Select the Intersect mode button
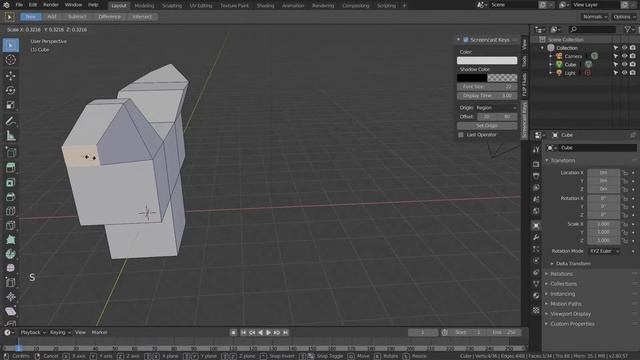640x360 pixels. coord(142,17)
